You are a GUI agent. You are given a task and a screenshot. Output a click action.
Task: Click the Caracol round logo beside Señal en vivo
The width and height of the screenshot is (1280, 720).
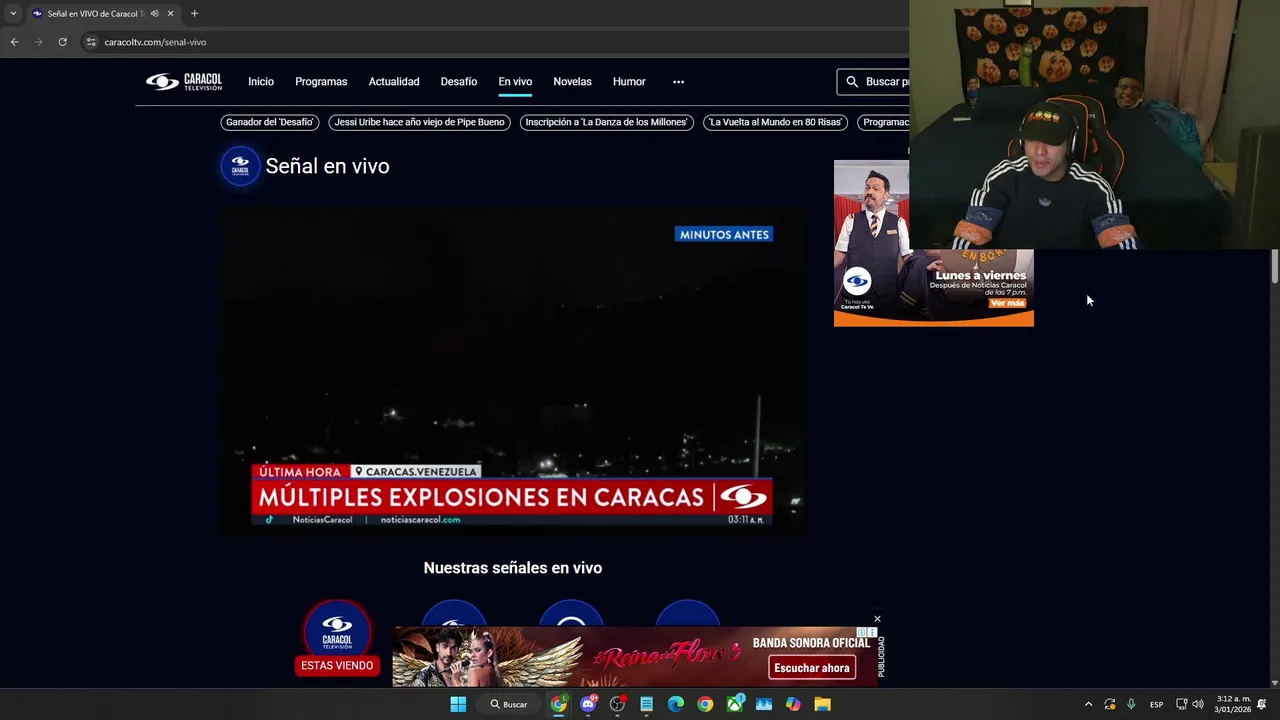240,166
